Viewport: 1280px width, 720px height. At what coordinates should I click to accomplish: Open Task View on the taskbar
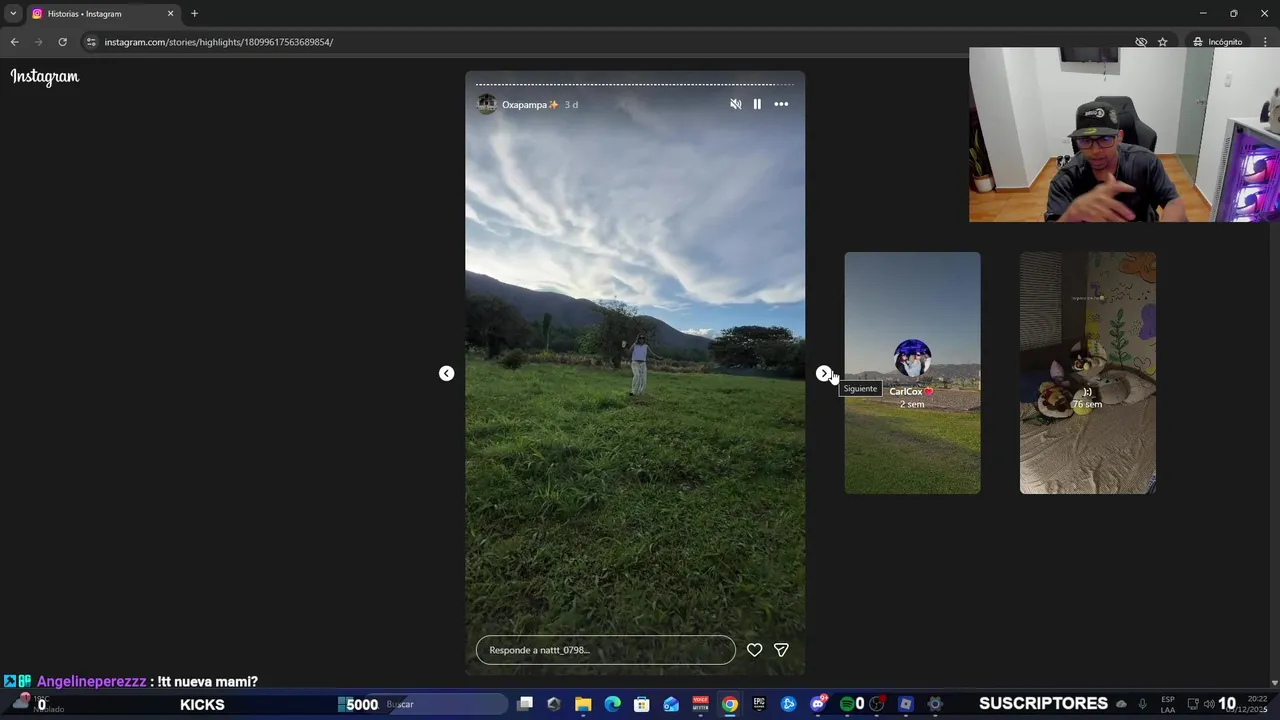[x=525, y=704]
